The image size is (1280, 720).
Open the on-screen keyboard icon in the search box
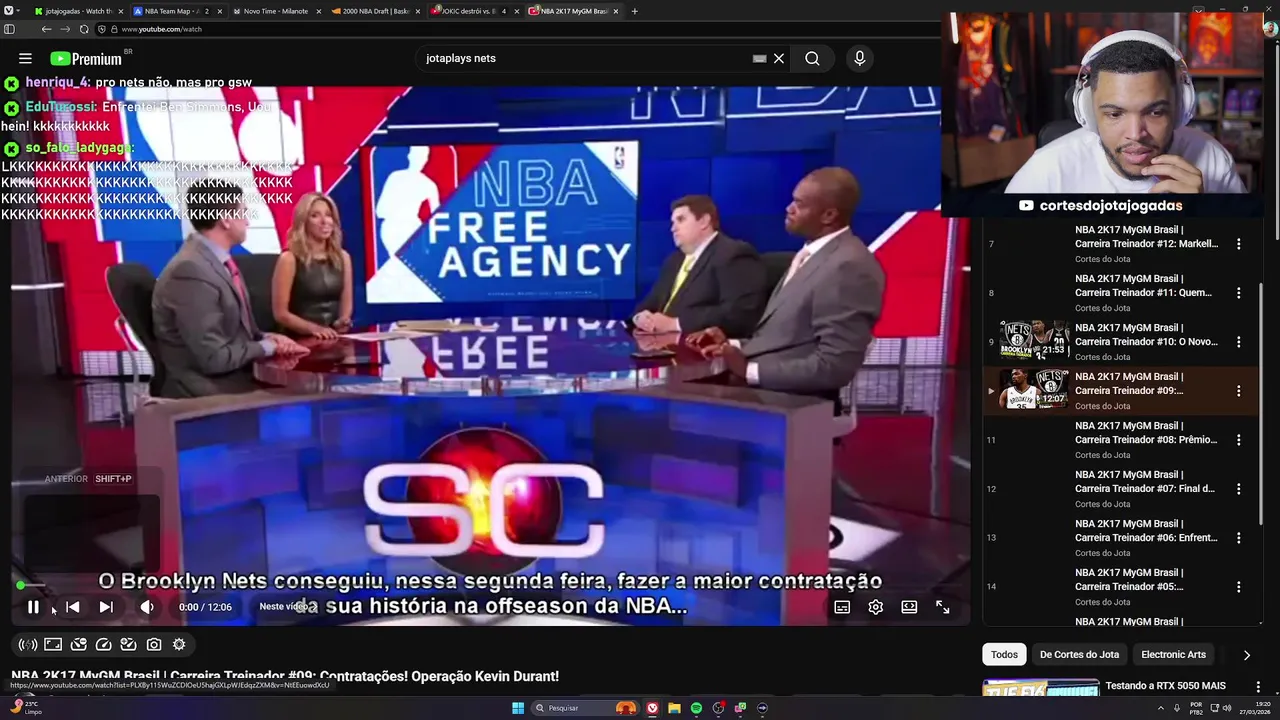click(x=759, y=59)
